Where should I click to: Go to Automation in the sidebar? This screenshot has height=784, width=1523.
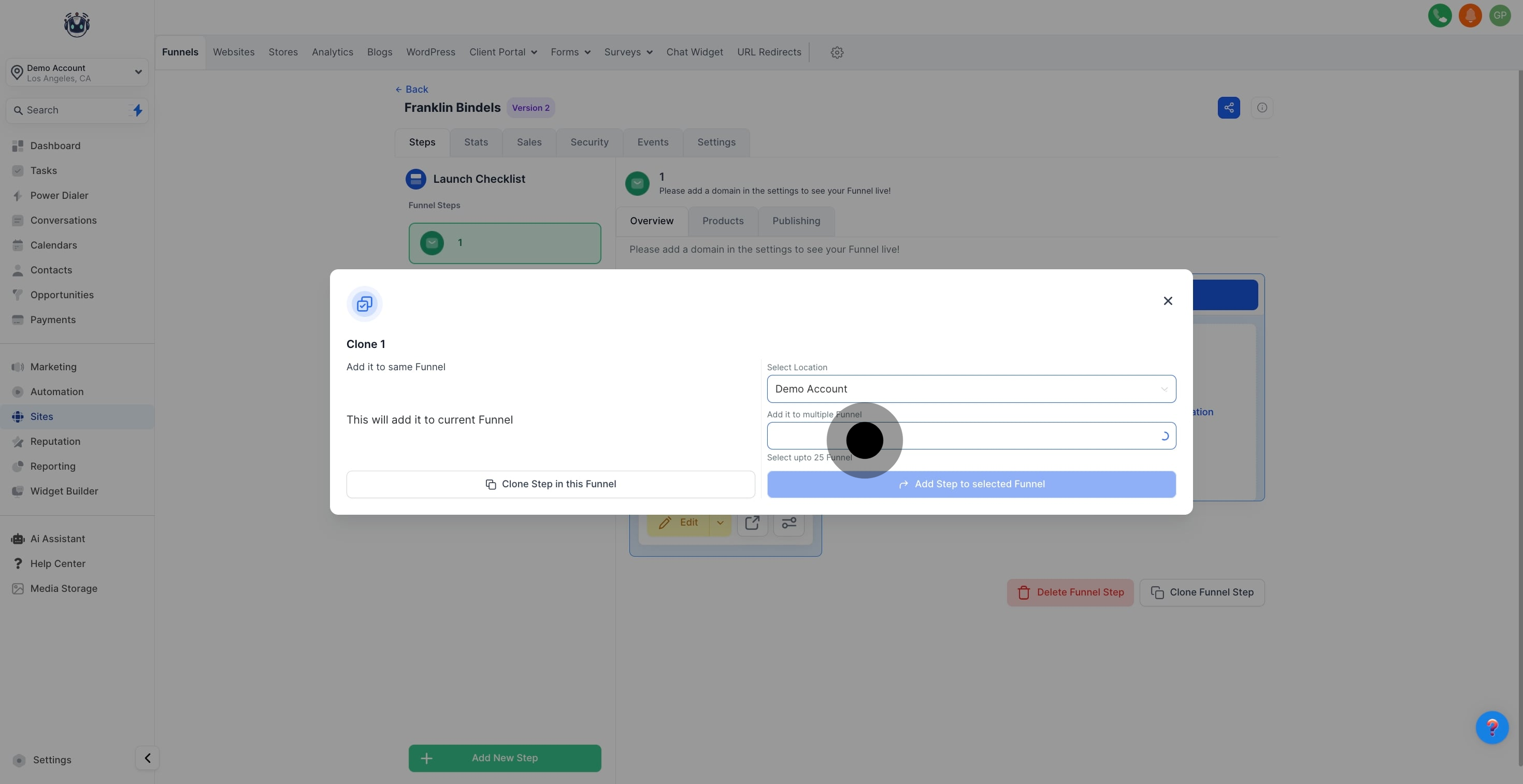(x=57, y=391)
